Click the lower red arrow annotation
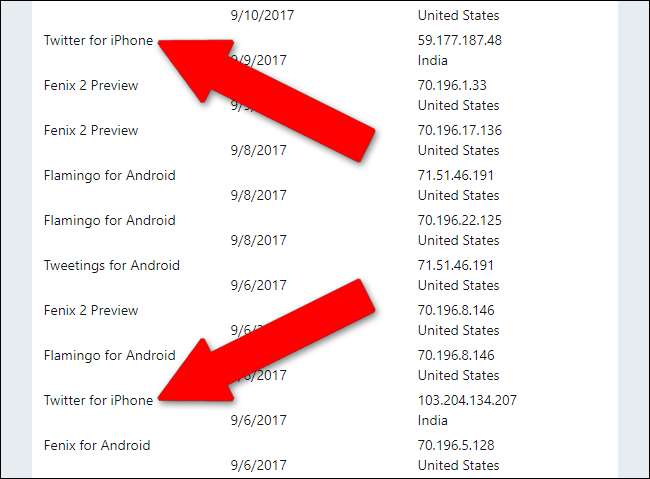The image size is (650, 479). [x=266, y=341]
